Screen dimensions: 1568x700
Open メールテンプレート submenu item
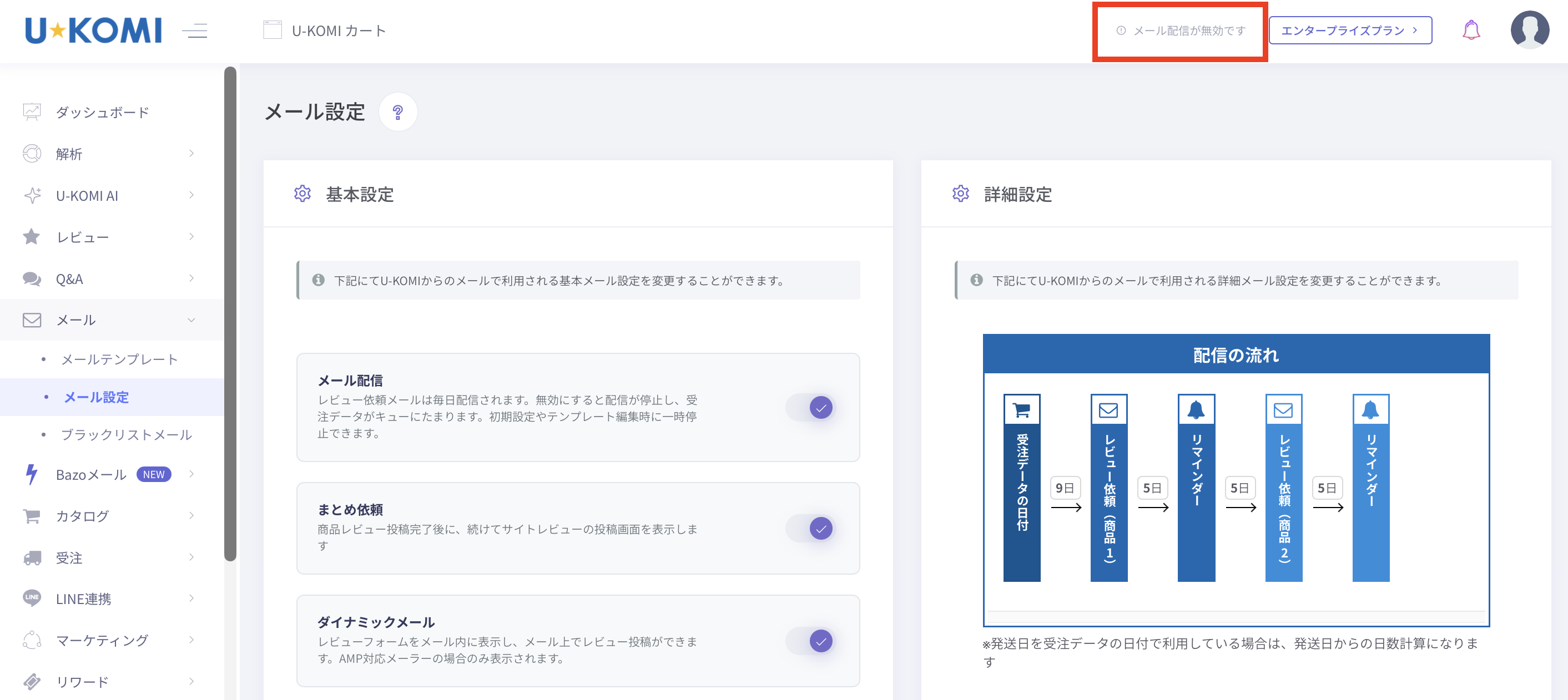119,359
